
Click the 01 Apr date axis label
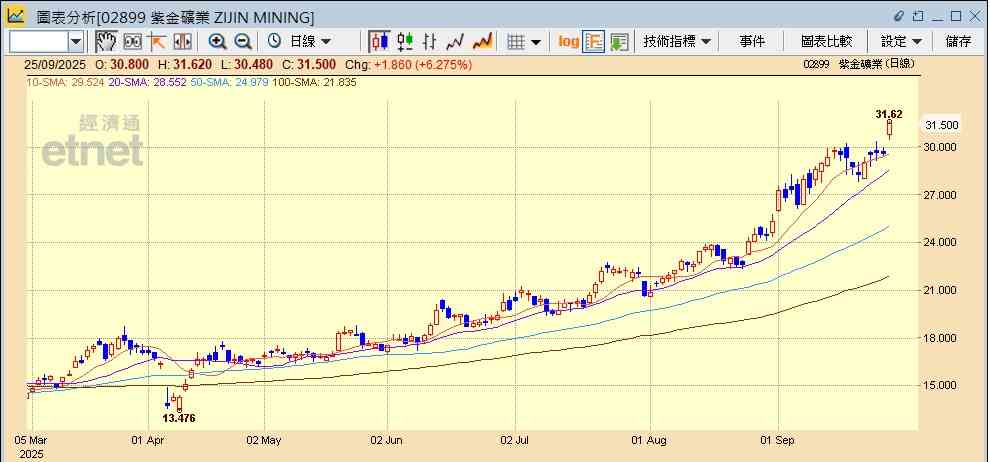point(148,440)
